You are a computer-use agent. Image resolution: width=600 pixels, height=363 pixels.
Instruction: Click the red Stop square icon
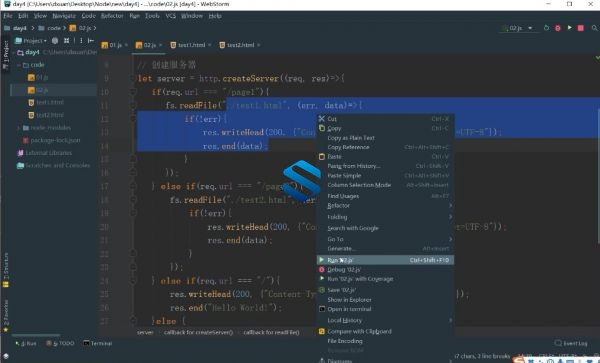[580, 28]
